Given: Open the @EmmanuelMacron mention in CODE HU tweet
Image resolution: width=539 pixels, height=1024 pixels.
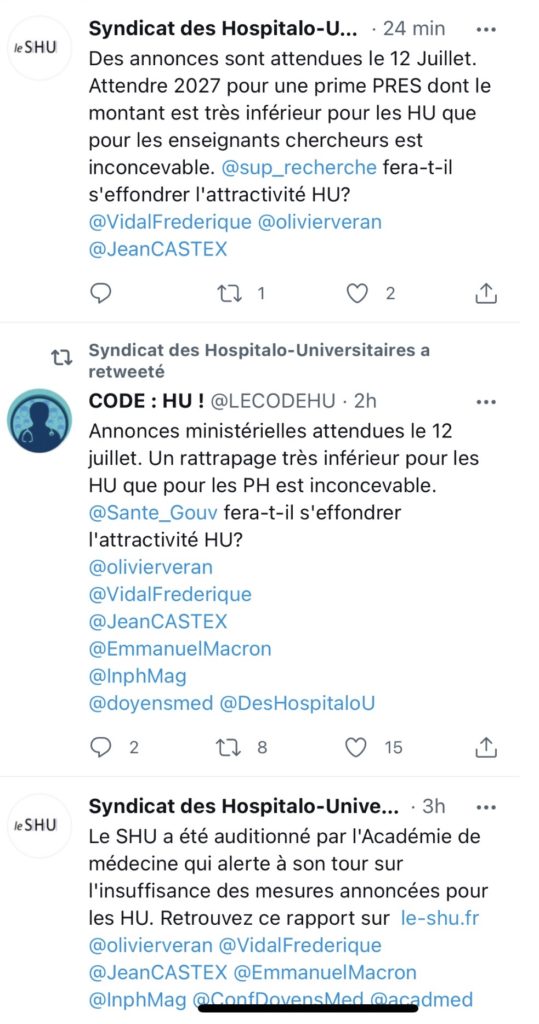Looking at the screenshot, I should (180, 649).
